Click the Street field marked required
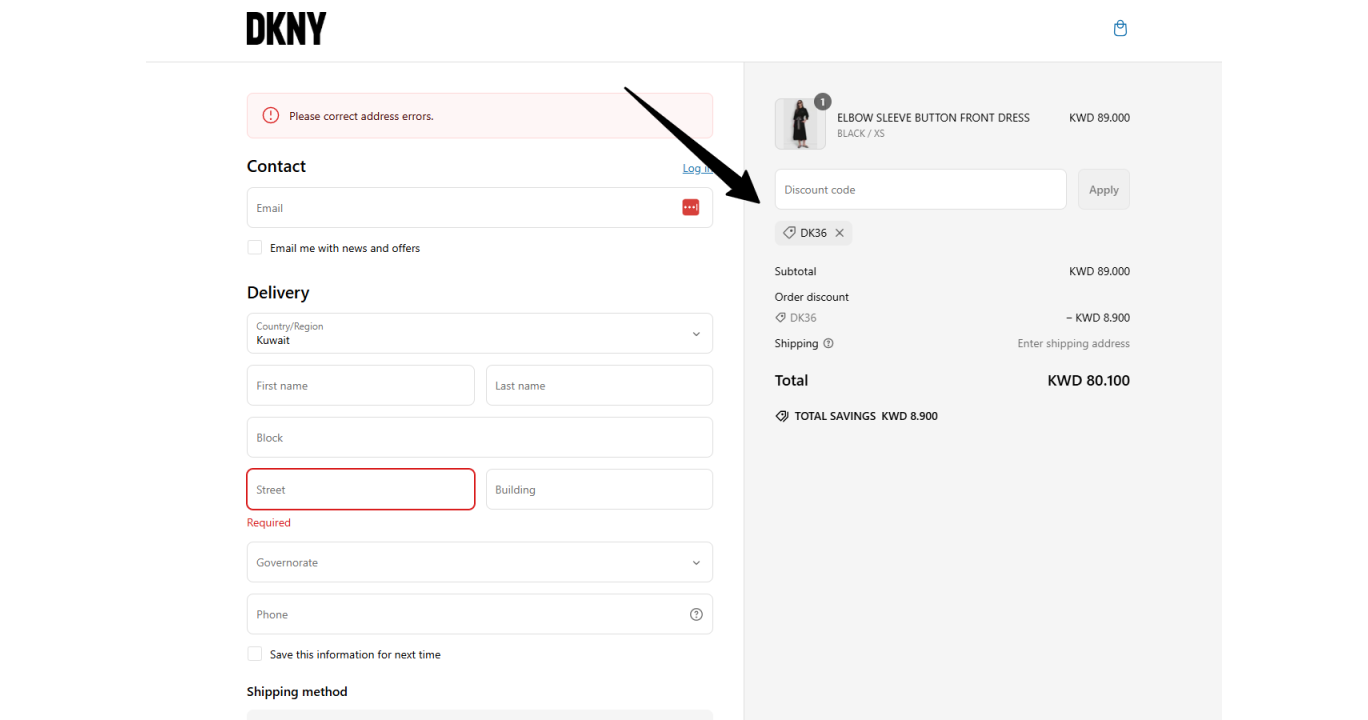1368x720 pixels. (x=361, y=489)
